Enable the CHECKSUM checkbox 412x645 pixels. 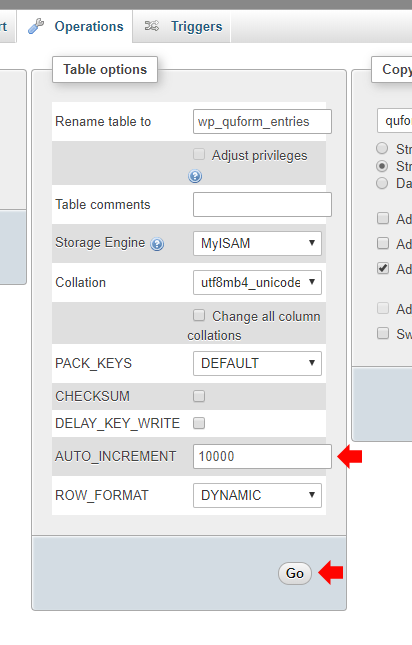pos(199,396)
